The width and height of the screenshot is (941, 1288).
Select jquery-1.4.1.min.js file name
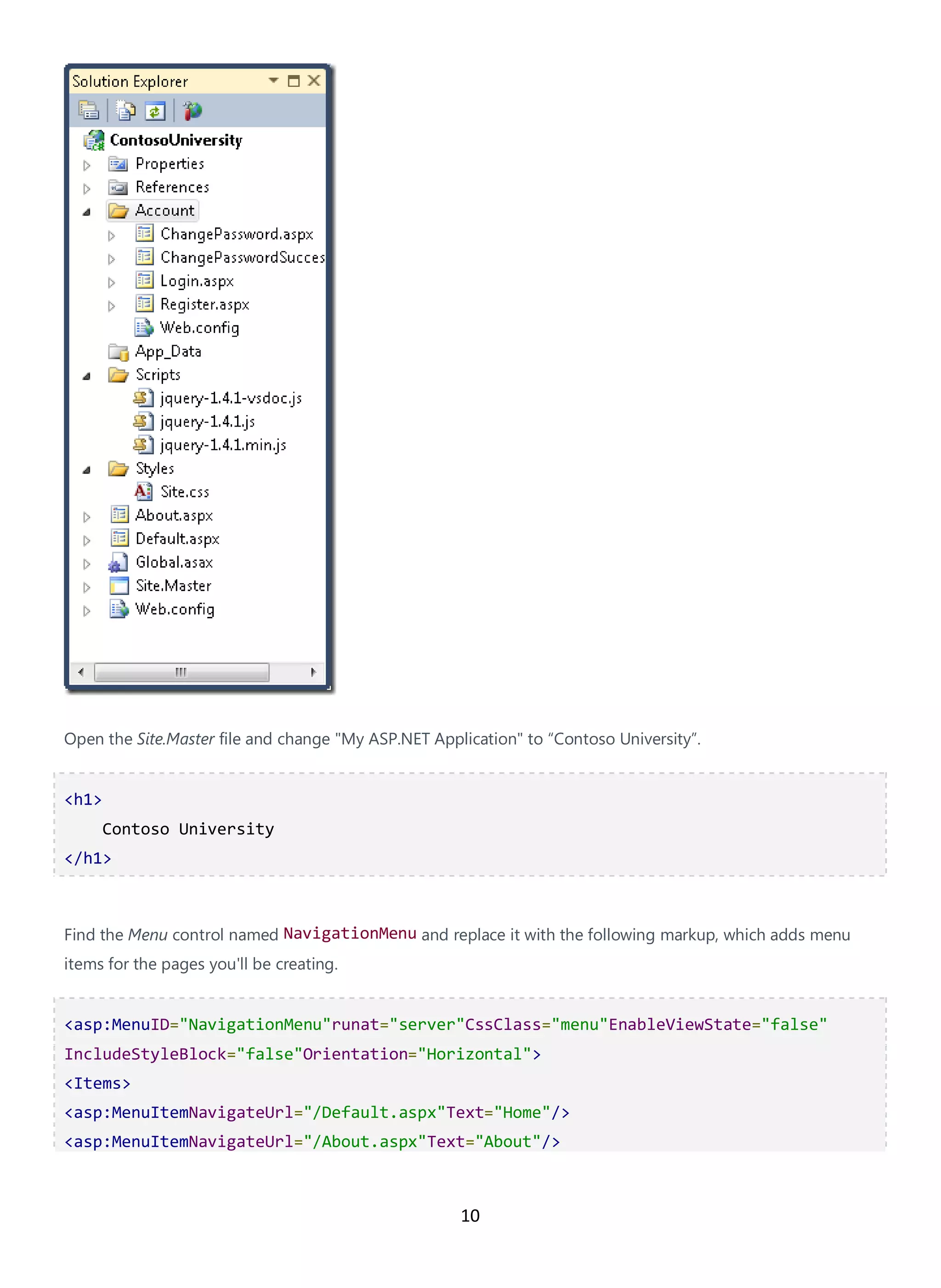[x=223, y=445]
